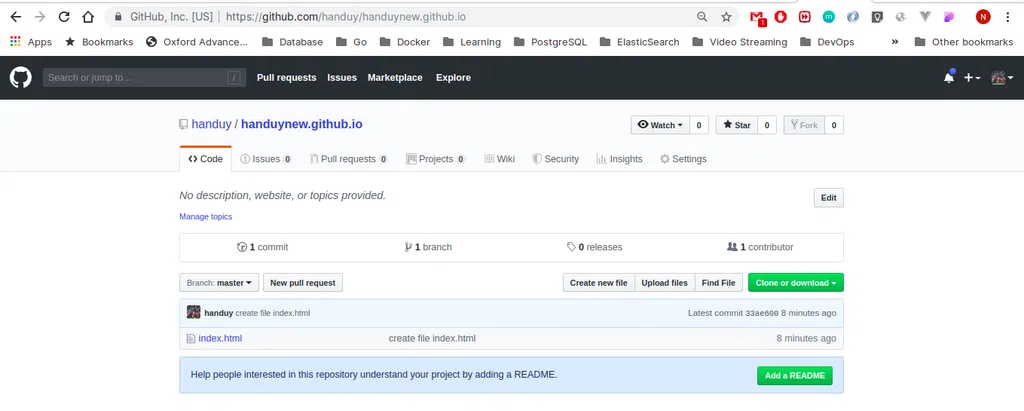Image resolution: width=1024 pixels, height=411 pixels.
Task: Click the red N profile avatar
Action: [x=983, y=17]
